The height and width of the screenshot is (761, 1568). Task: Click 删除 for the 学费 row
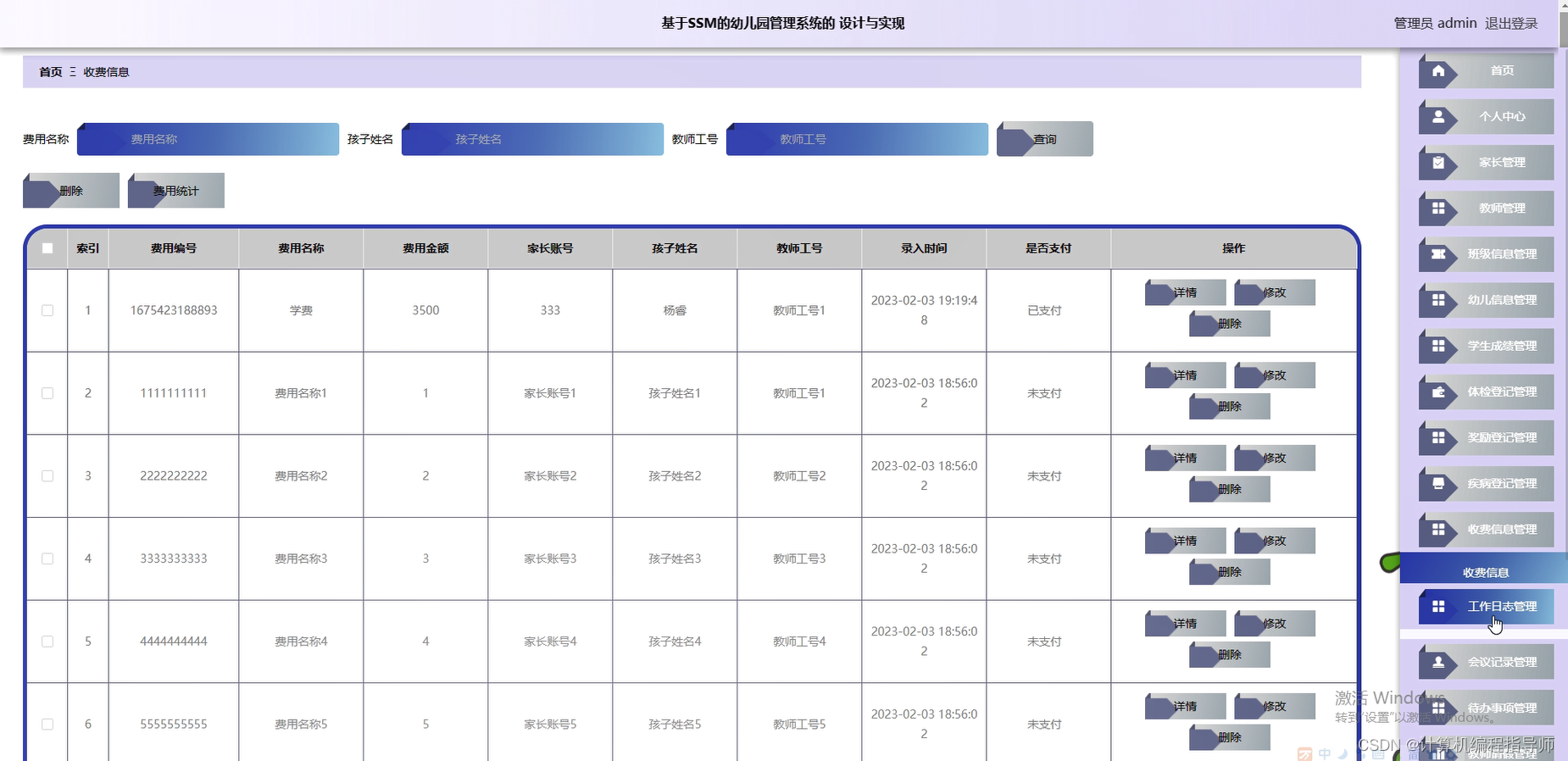[1230, 324]
